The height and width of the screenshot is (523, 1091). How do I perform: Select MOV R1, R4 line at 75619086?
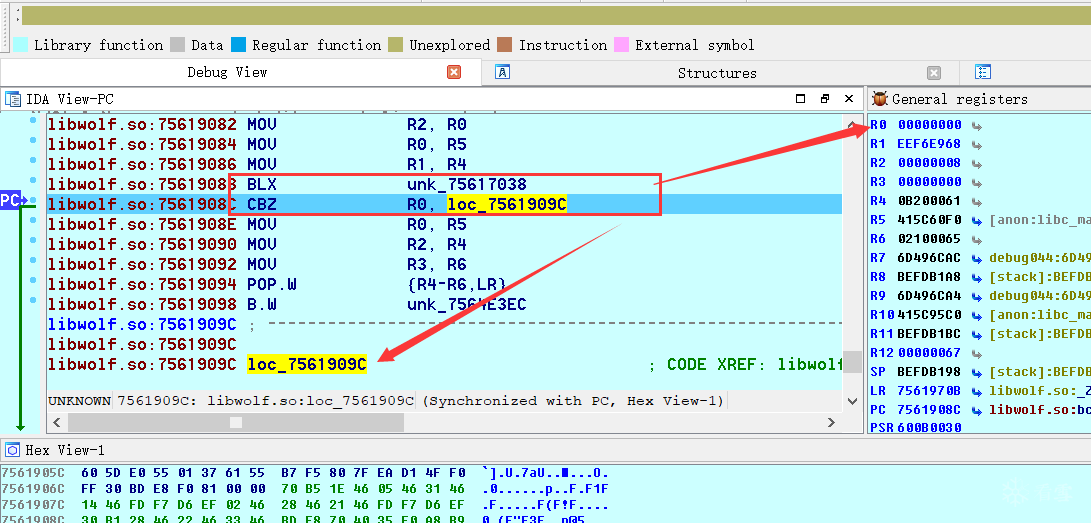tap(445, 165)
